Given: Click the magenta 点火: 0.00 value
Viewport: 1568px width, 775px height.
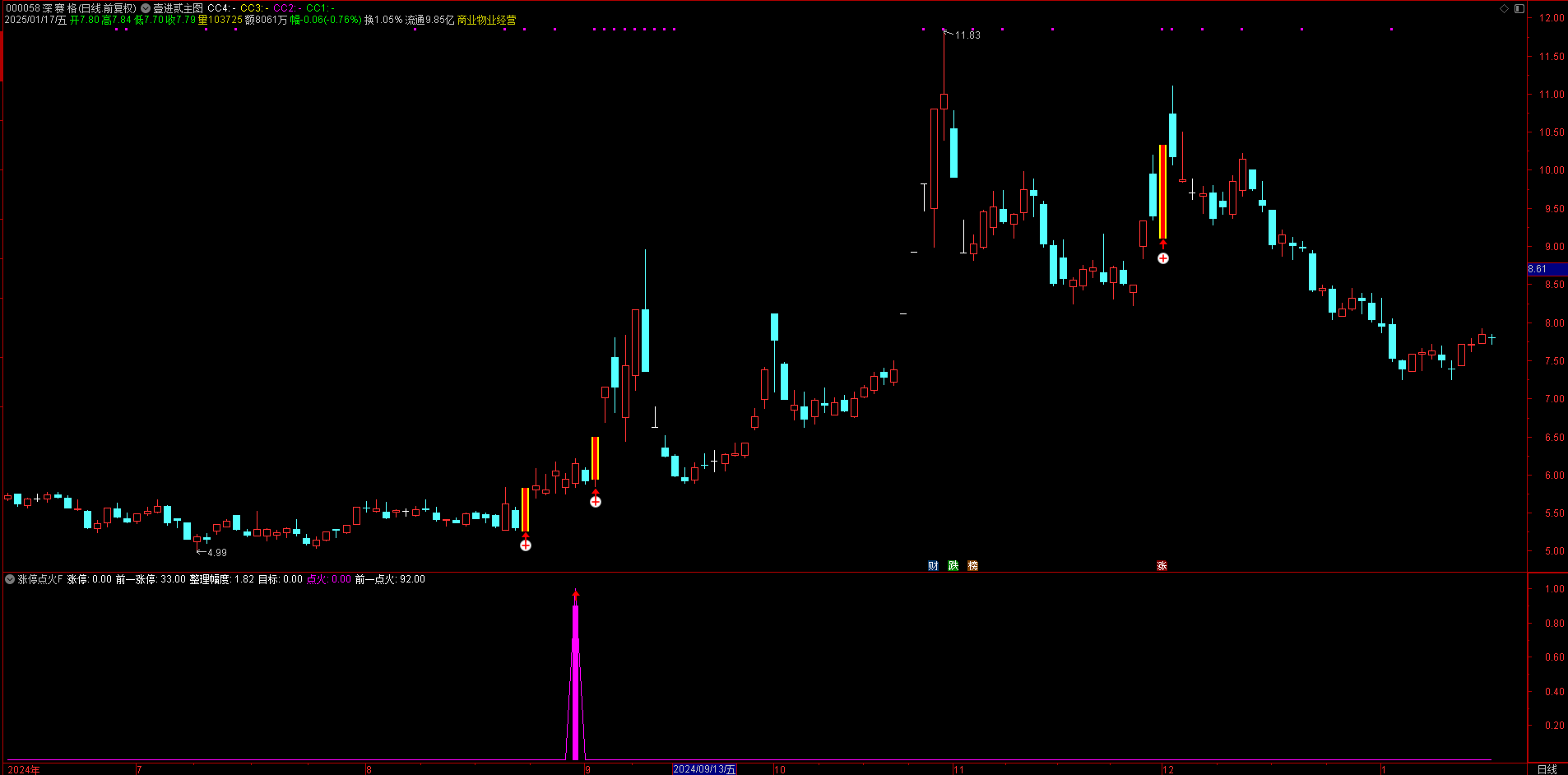Looking at the screenshot, I should click(x=329, y=579).
